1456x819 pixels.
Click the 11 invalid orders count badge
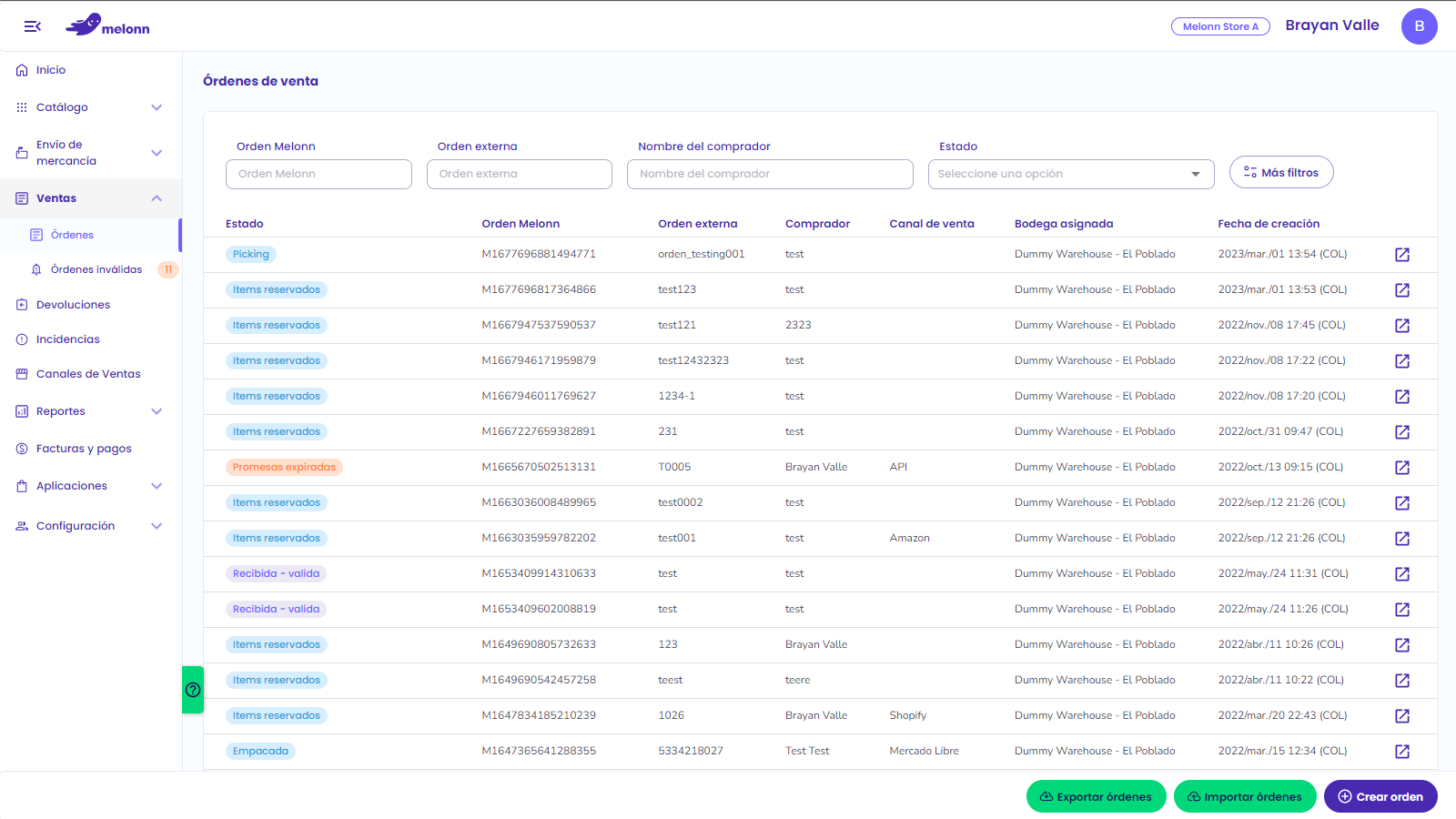point(168,269)
